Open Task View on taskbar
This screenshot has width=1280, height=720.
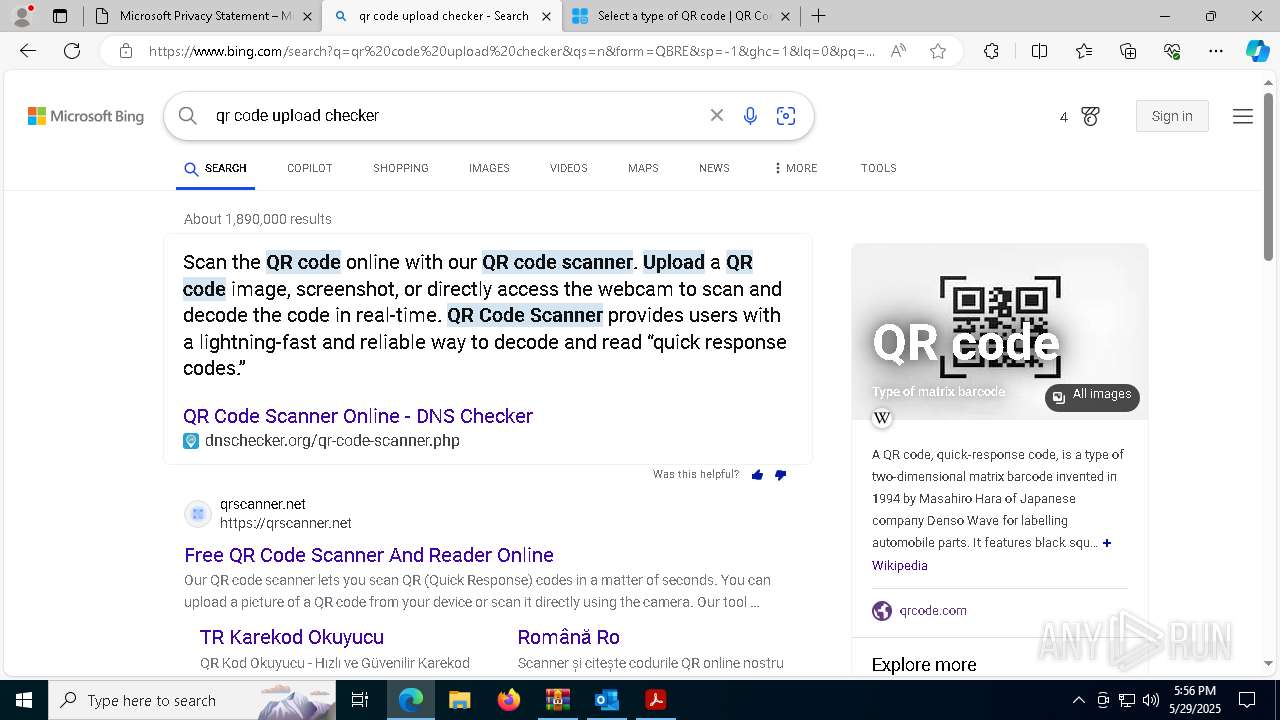360,700
